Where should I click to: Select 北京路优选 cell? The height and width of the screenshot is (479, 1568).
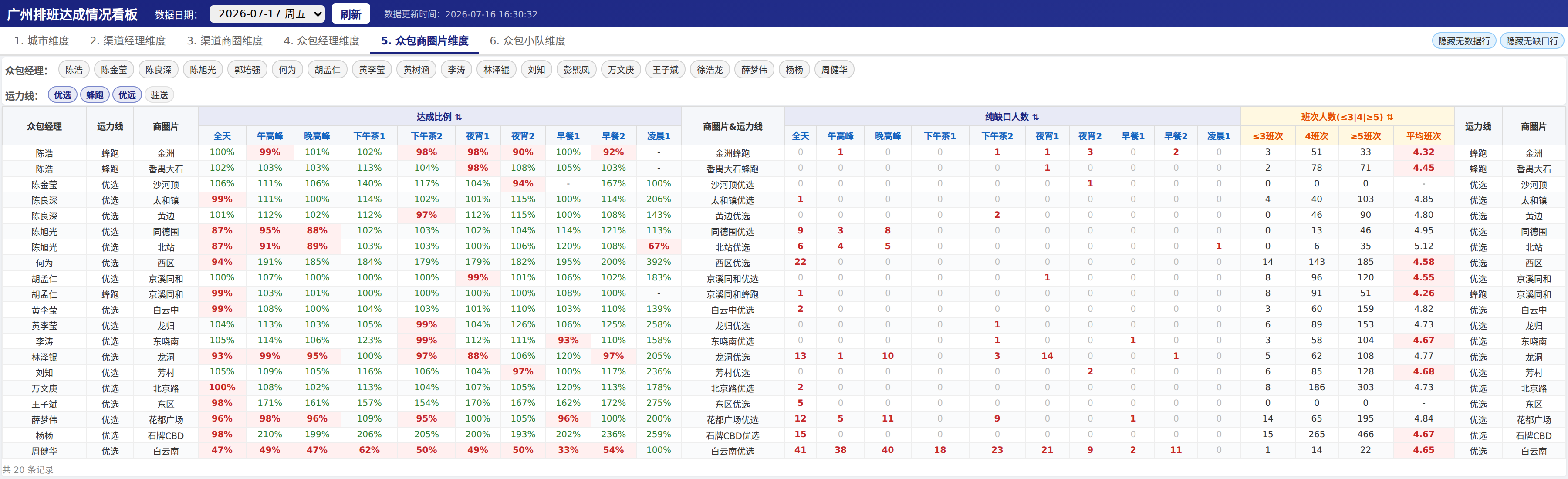(733, 388)
